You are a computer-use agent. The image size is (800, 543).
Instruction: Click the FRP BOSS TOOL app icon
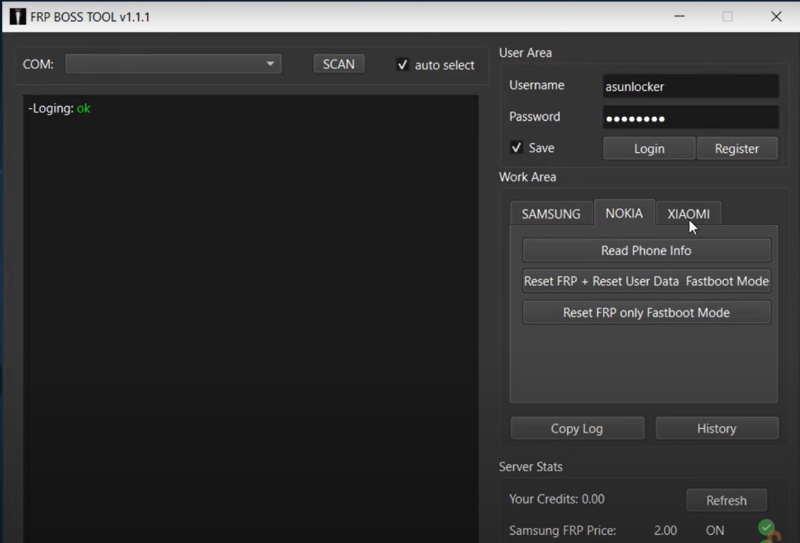click(x=17, y=16)
